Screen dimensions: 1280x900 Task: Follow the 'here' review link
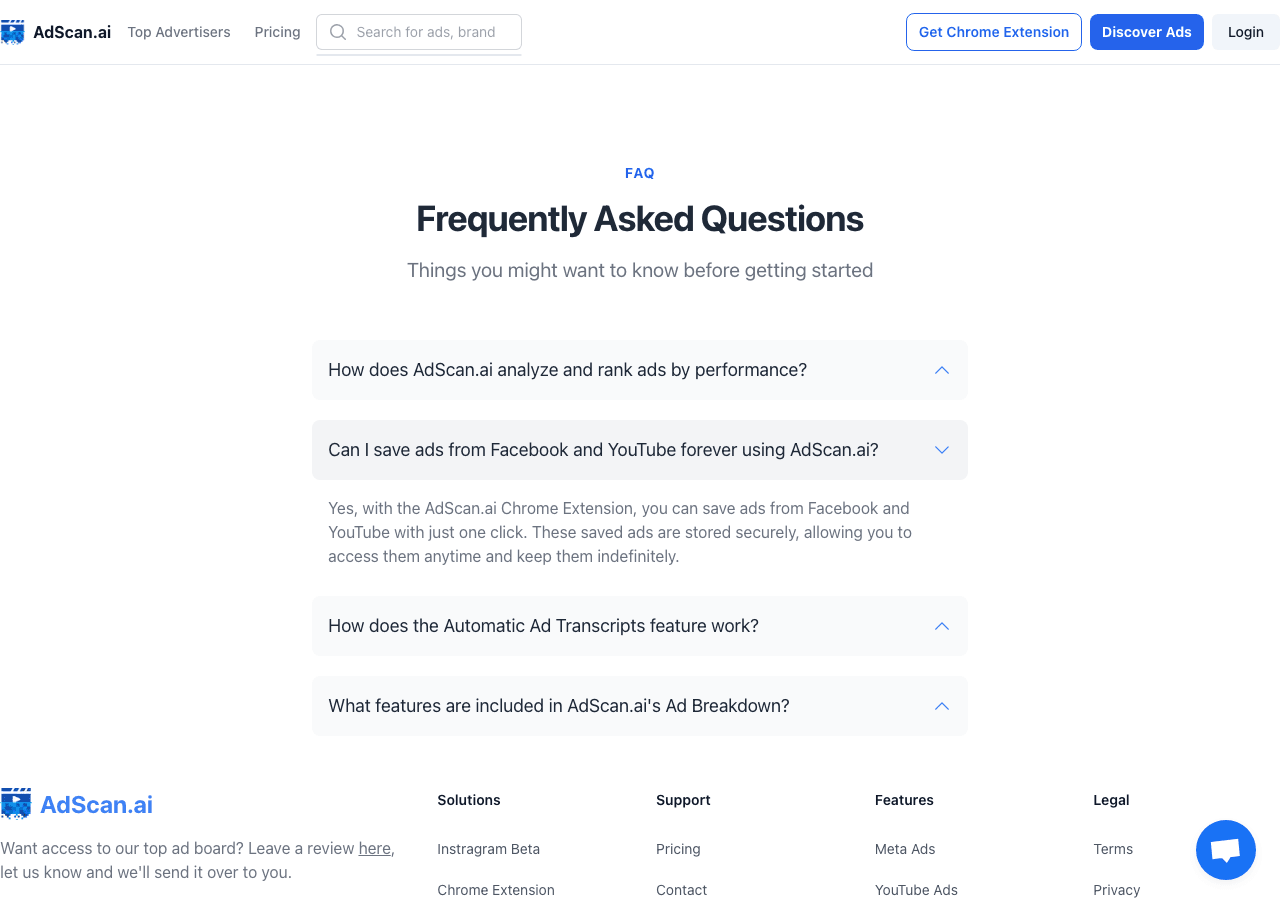click(375, 848)
